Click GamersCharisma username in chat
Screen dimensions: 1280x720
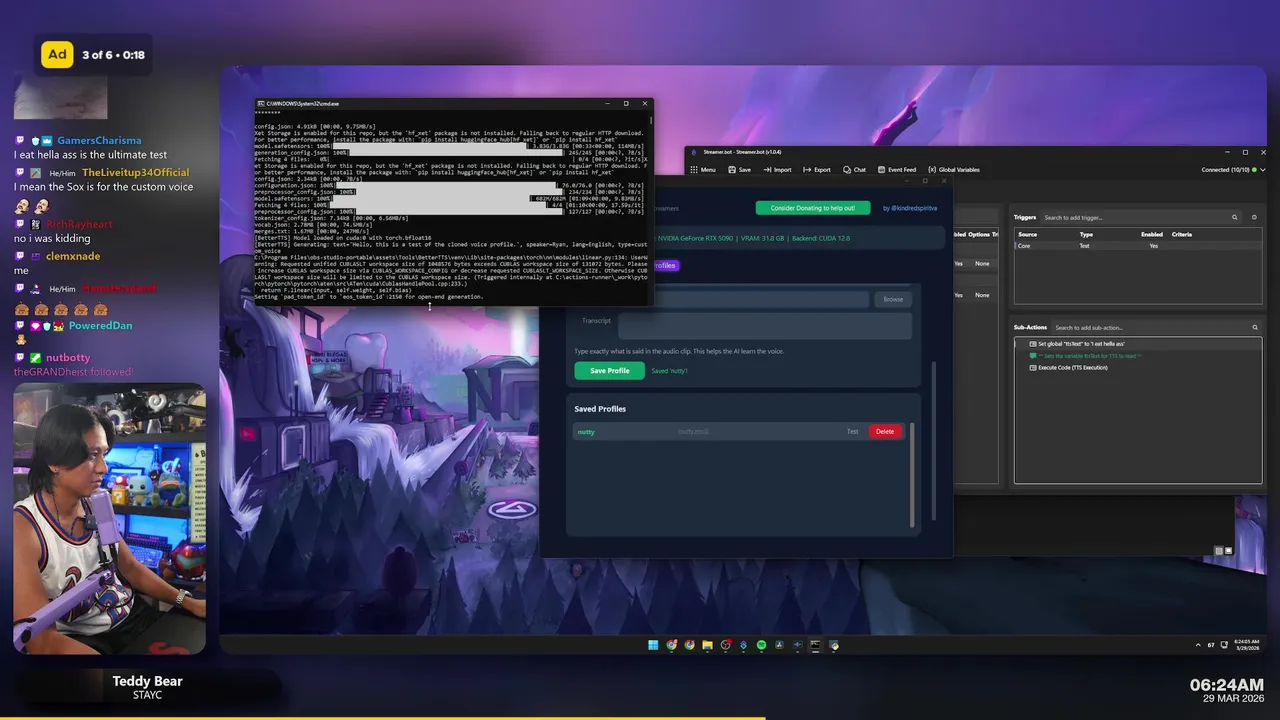click(99, 141)
